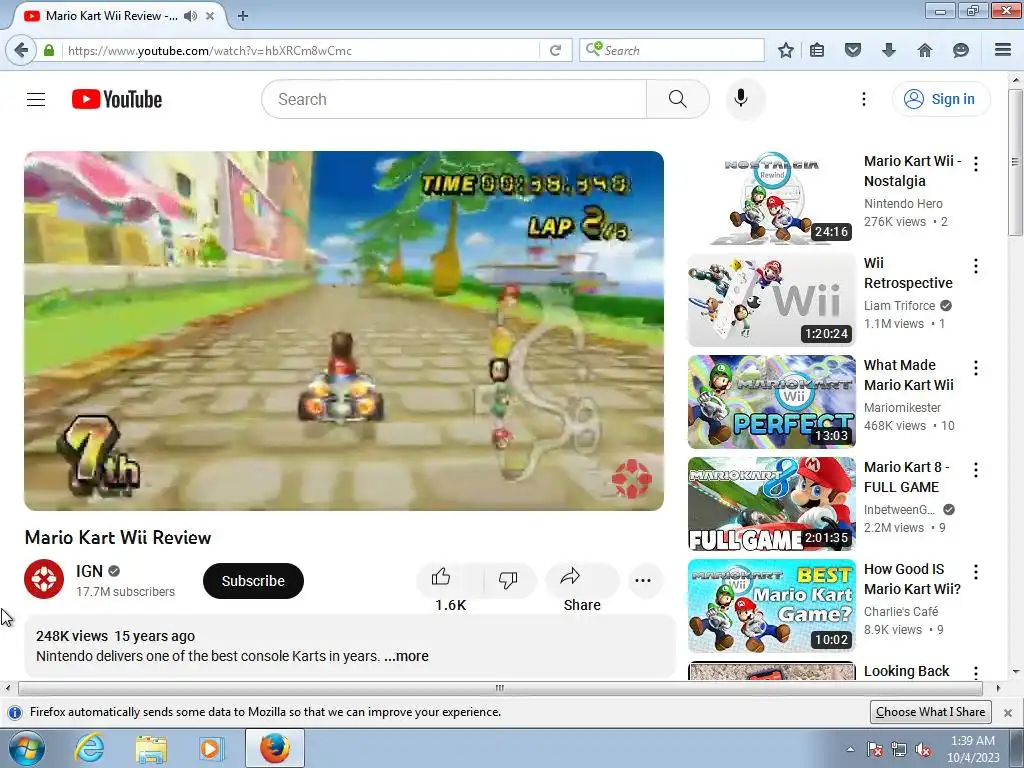Open the Firefox hamburger menu

1003,50
